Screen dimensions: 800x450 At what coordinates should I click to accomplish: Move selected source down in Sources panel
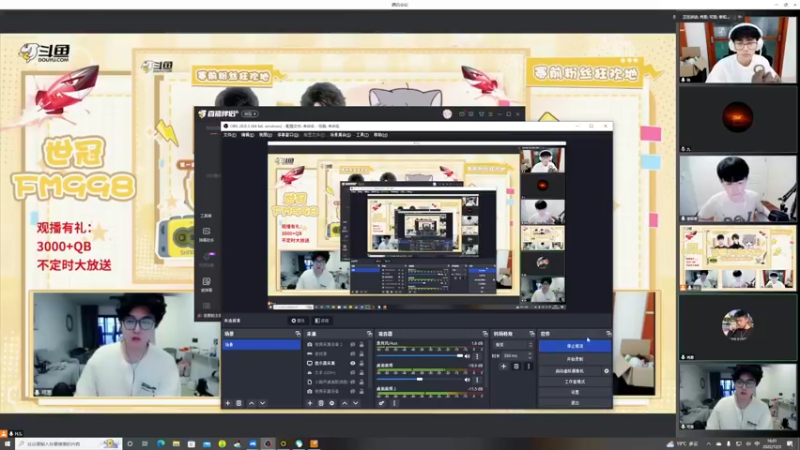pos(356,403)
